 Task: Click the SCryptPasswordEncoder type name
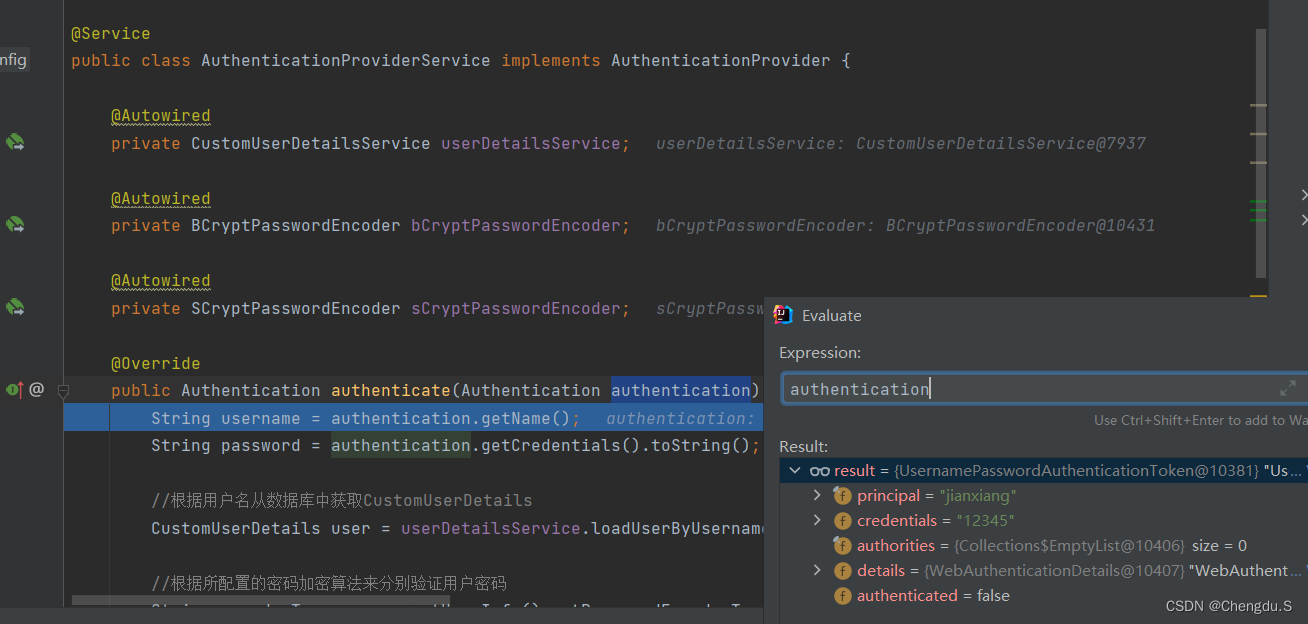tap(296, 309)
